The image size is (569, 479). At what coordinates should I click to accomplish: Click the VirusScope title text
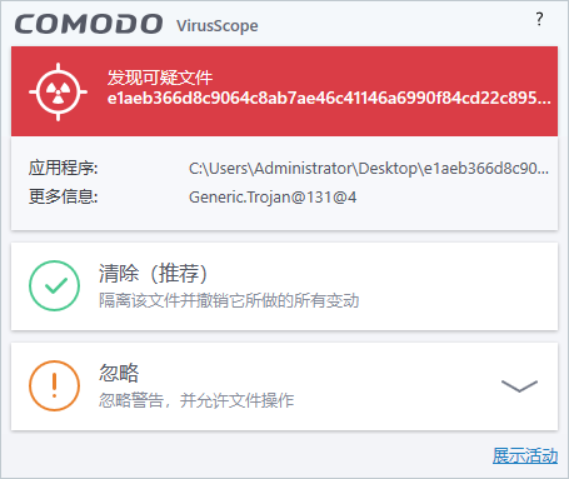217,26
